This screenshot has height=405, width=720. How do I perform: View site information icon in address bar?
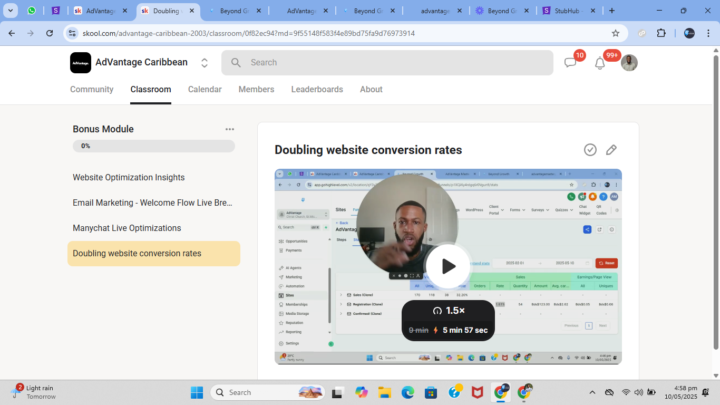(72, 33)
